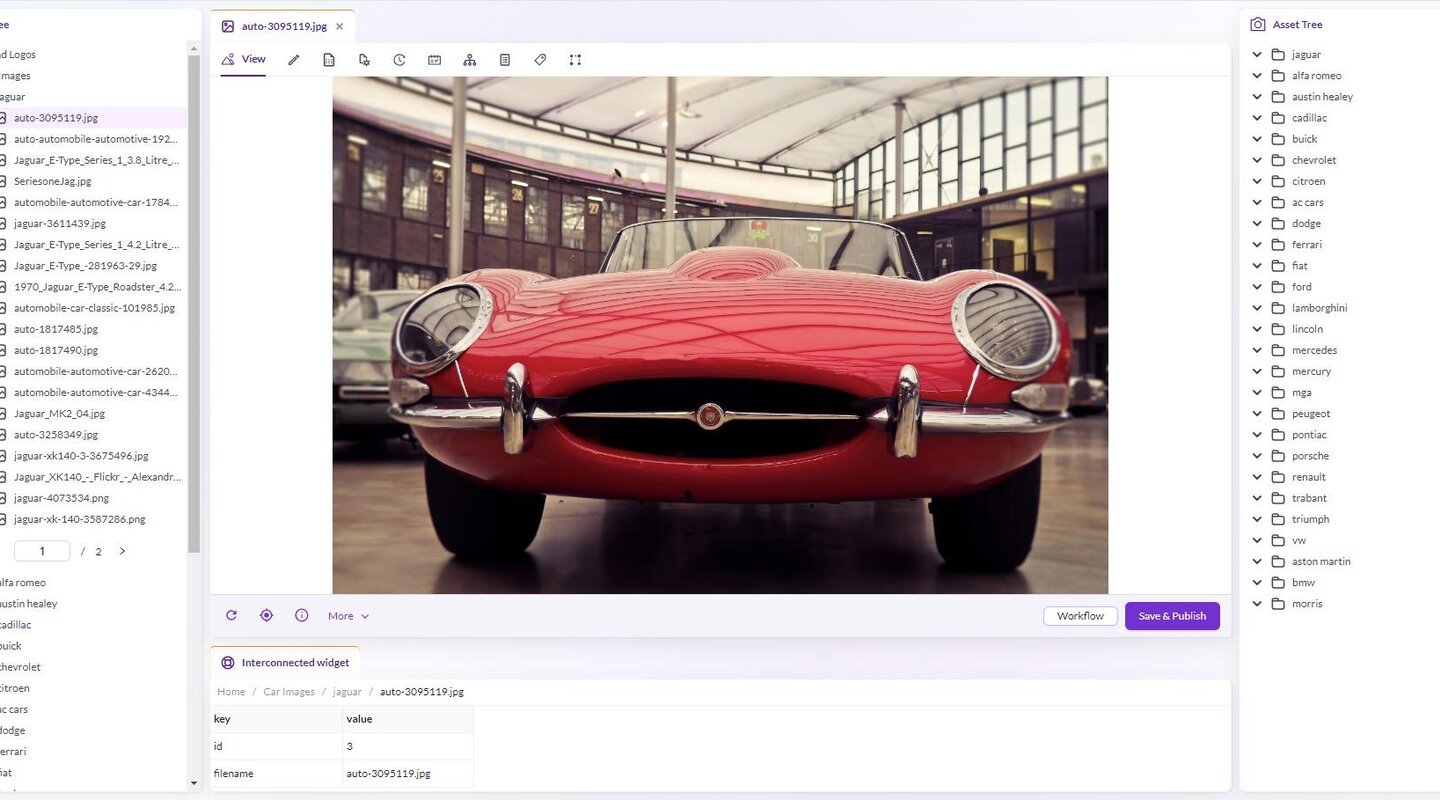Open the More dropdown menu
Viewport: 1440px width, 800px height.
tap(348, 616)
